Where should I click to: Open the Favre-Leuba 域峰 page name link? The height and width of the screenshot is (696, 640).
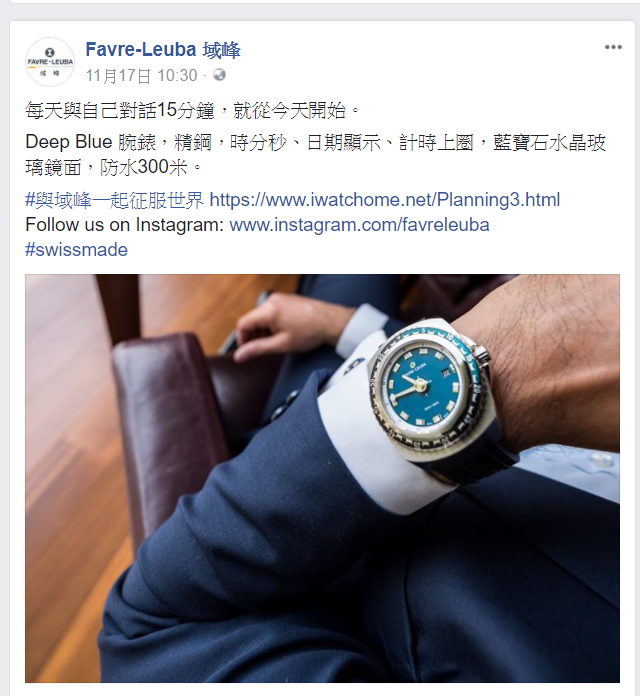163,50
